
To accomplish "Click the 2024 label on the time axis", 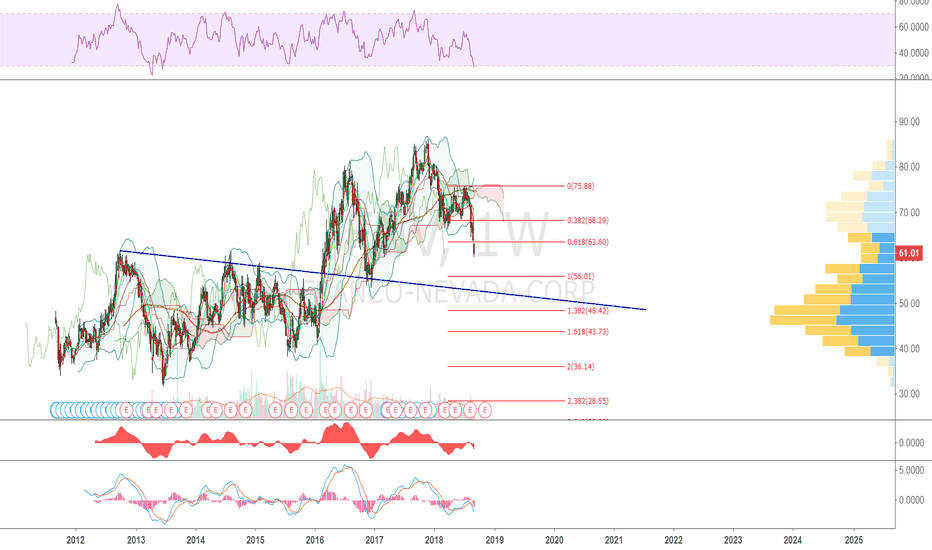I will [792, 540].
